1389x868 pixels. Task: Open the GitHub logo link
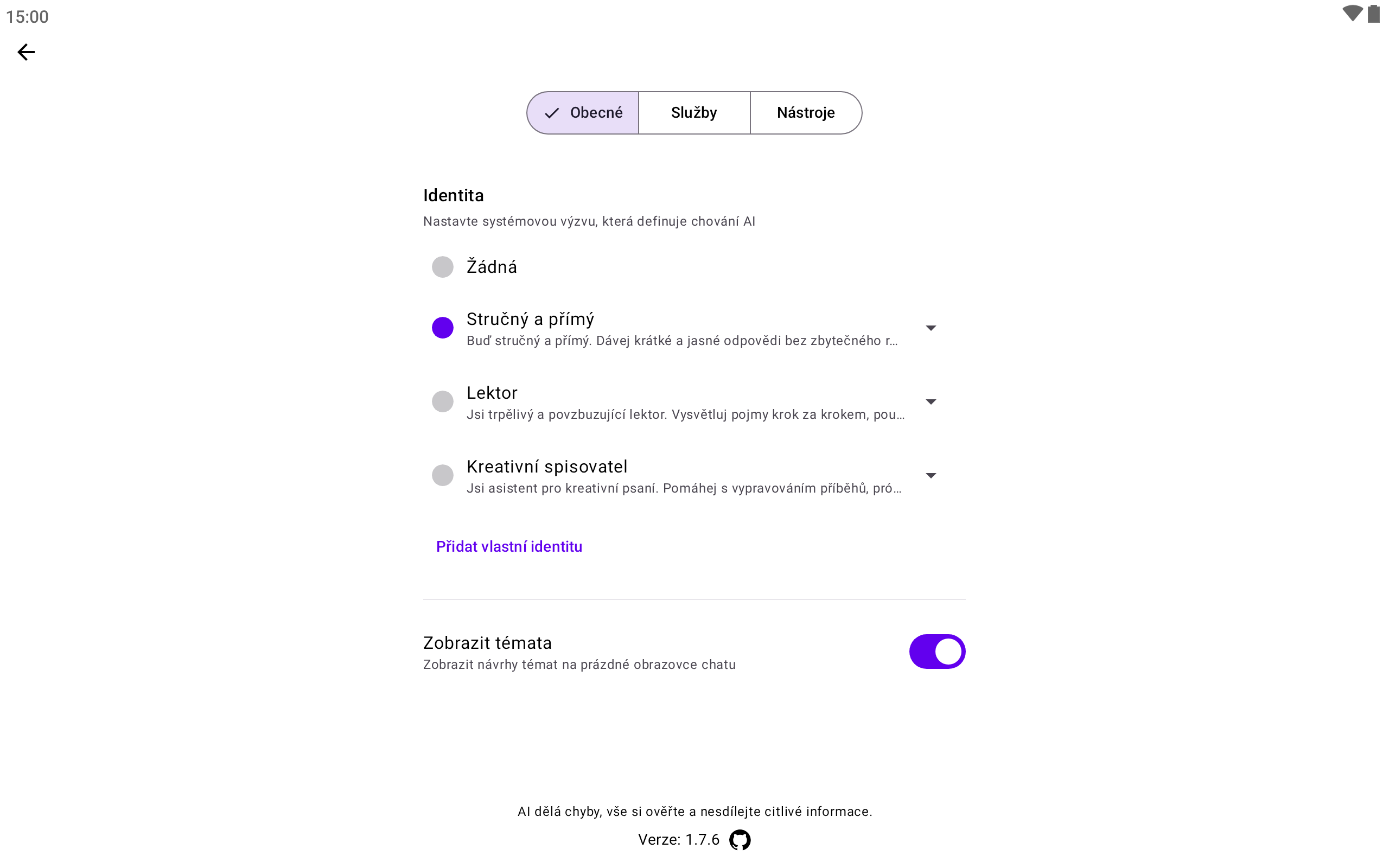tap(740, 840)
